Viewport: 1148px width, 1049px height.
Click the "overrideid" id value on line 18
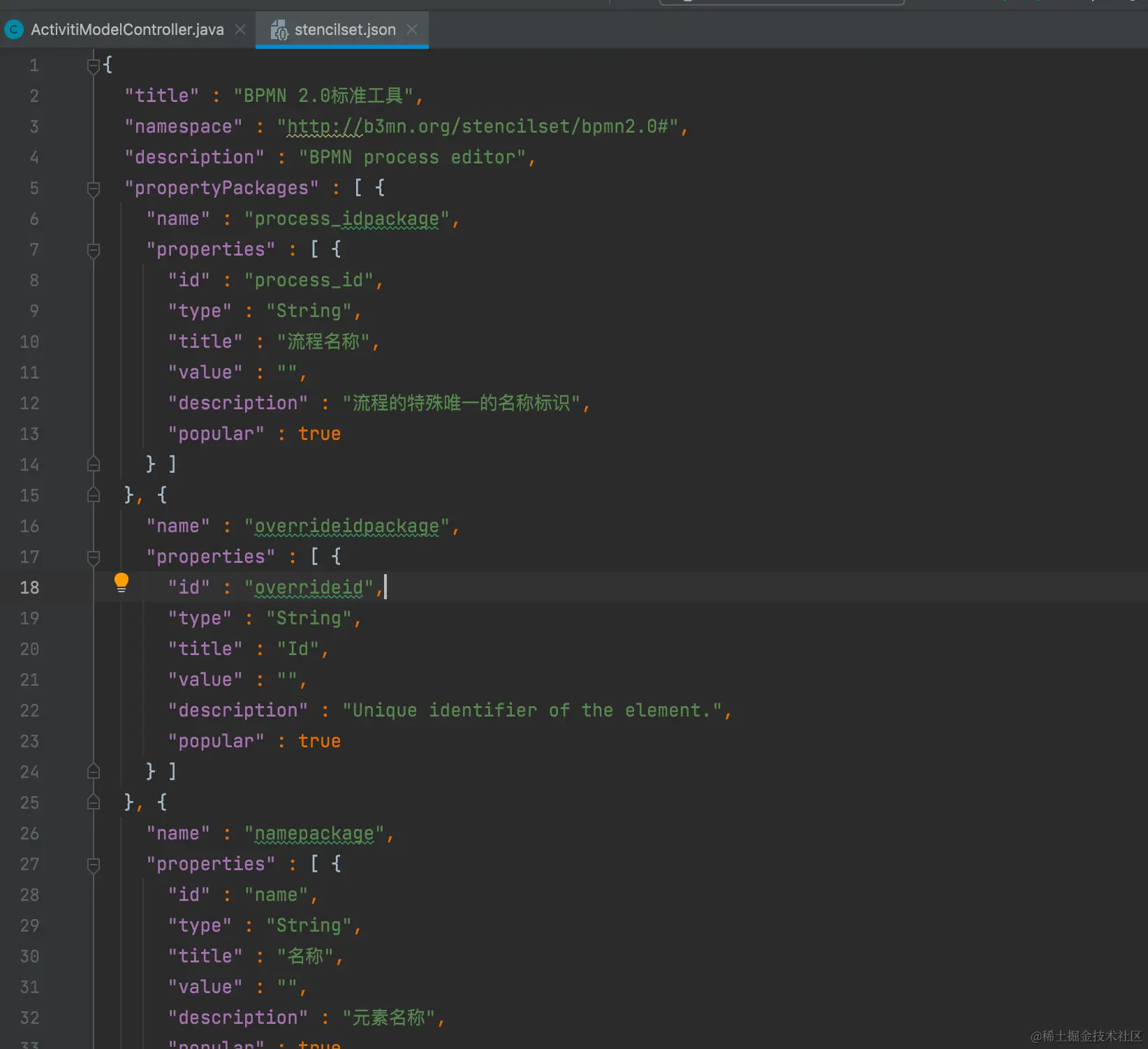click(x=309, y=587)
